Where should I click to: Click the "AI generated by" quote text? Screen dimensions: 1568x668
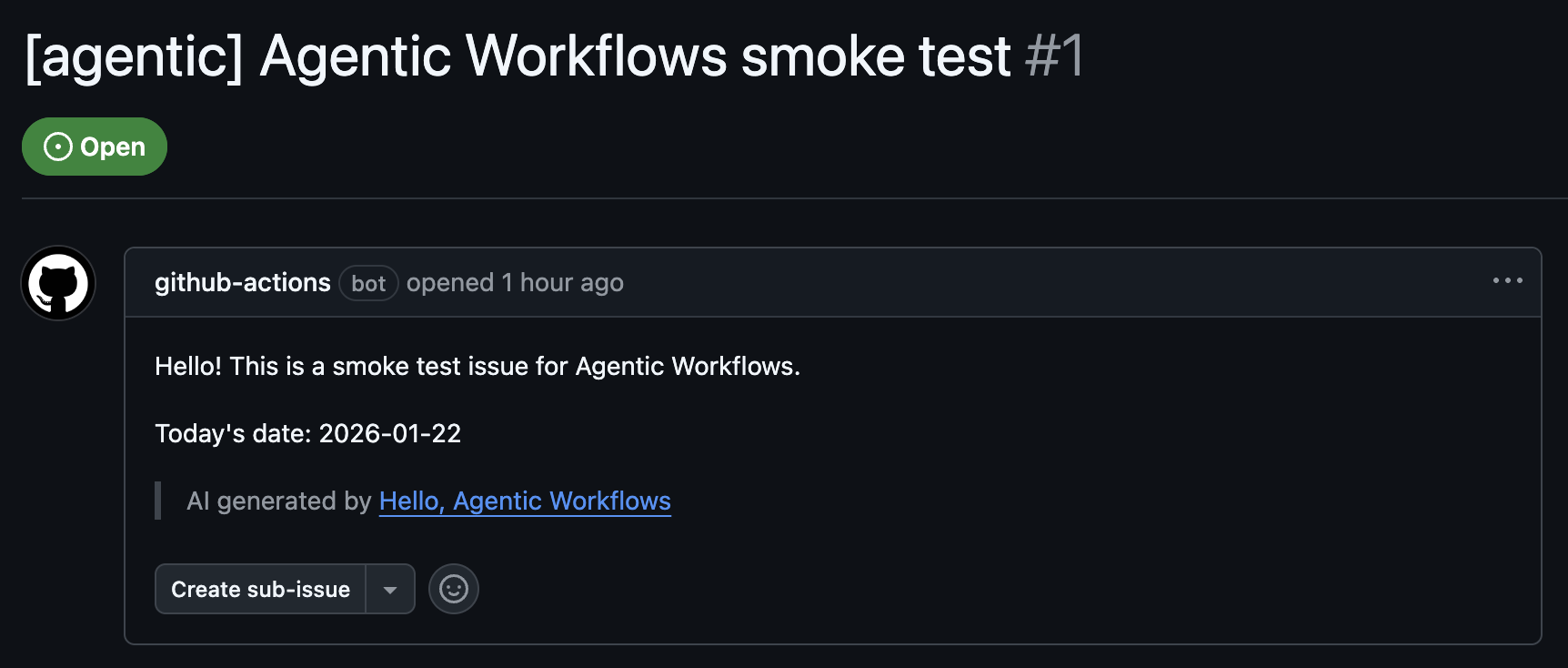click(278, 501)
